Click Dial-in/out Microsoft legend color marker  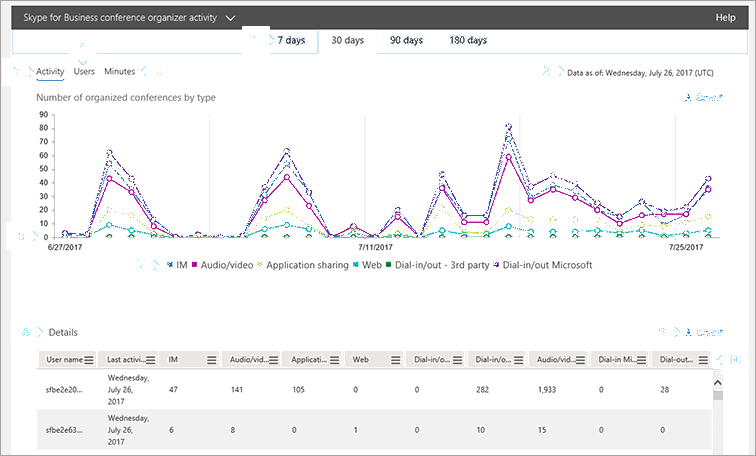click(x=496, y=265)
